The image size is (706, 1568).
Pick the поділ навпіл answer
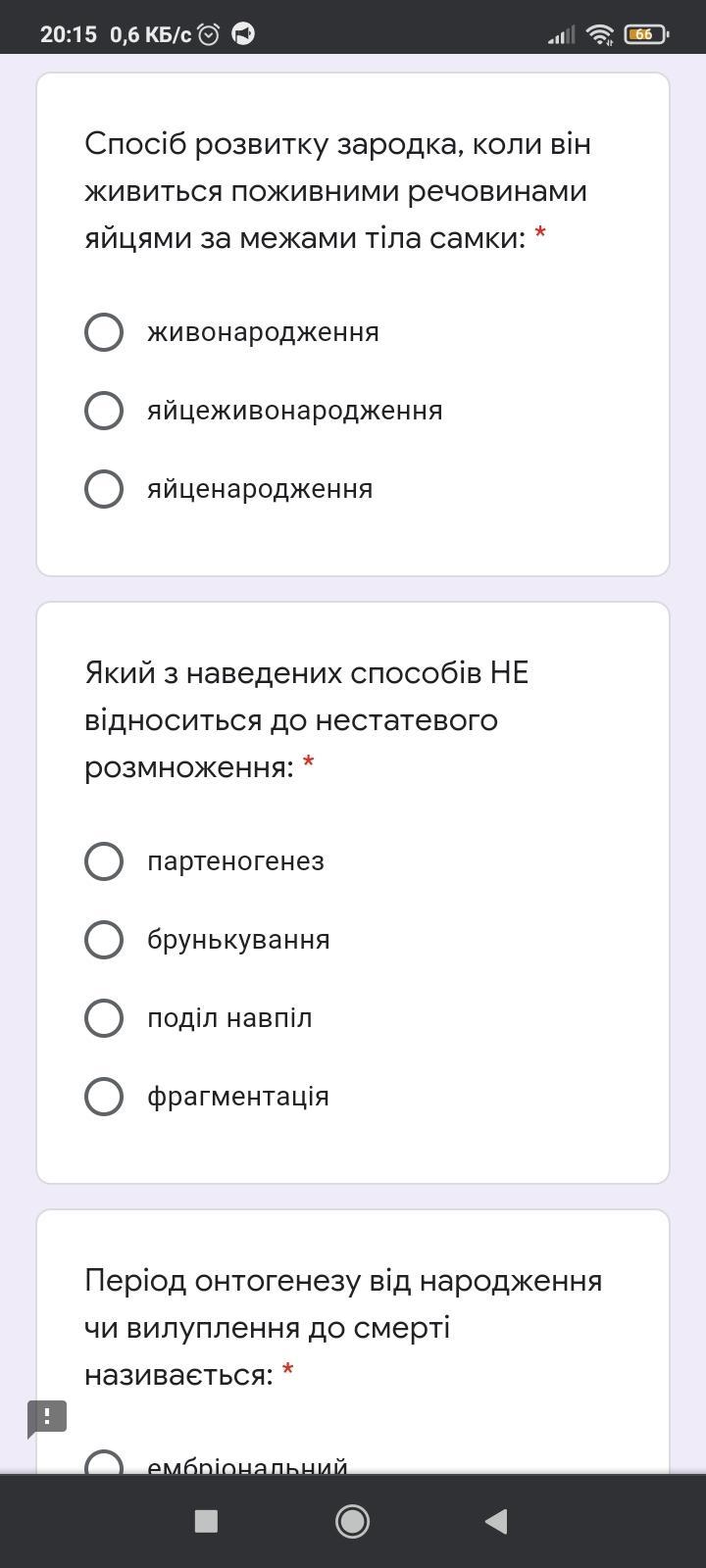(104, 1018)
